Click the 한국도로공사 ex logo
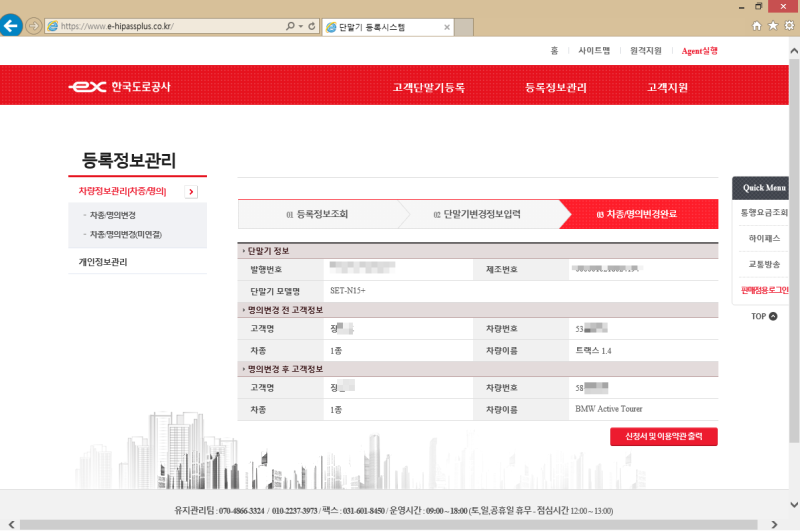Viewport: 800px width, 531px height. [x=119, y=86]
